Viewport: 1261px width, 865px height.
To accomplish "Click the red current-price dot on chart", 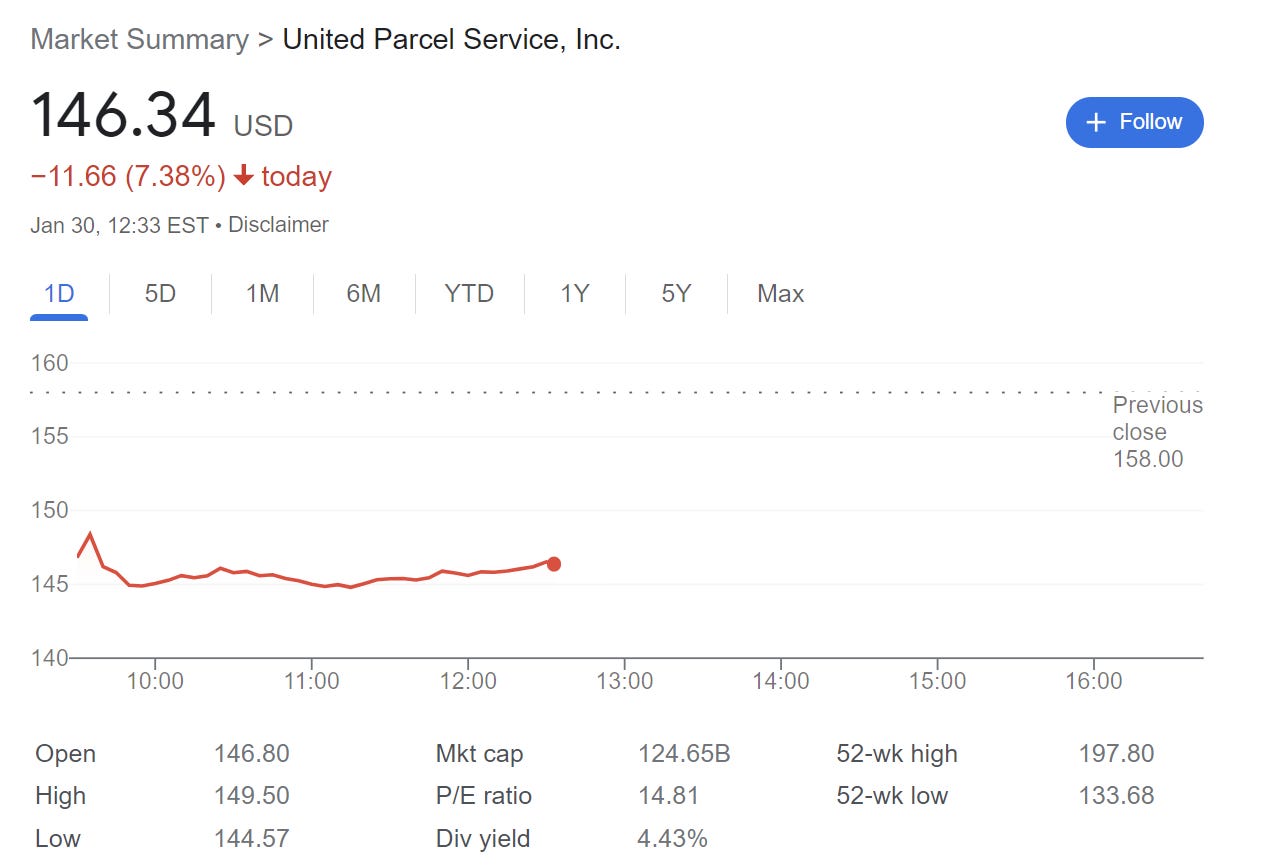I will click(x=553, y=564).
